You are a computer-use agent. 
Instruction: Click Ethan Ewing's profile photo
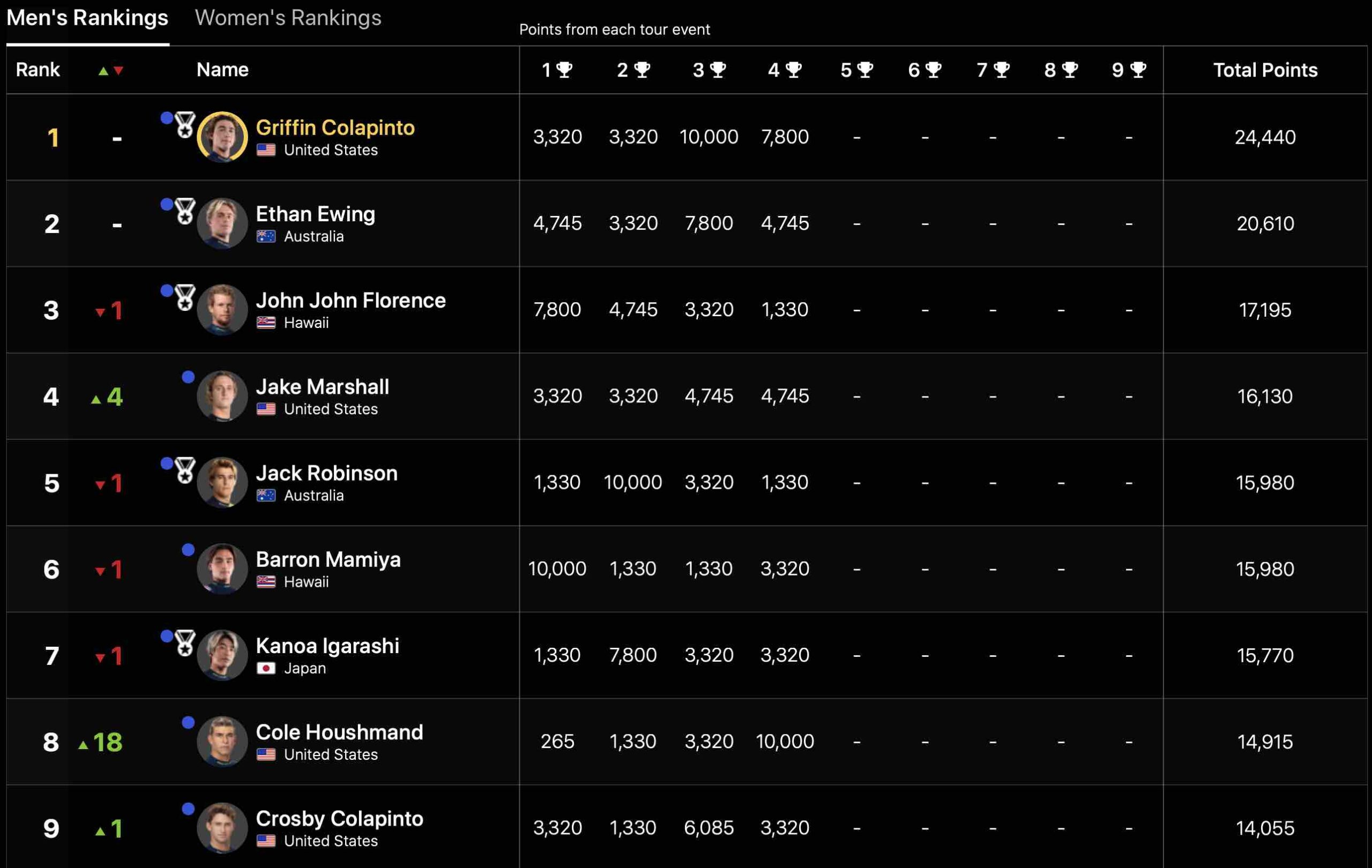pos(222,223)
